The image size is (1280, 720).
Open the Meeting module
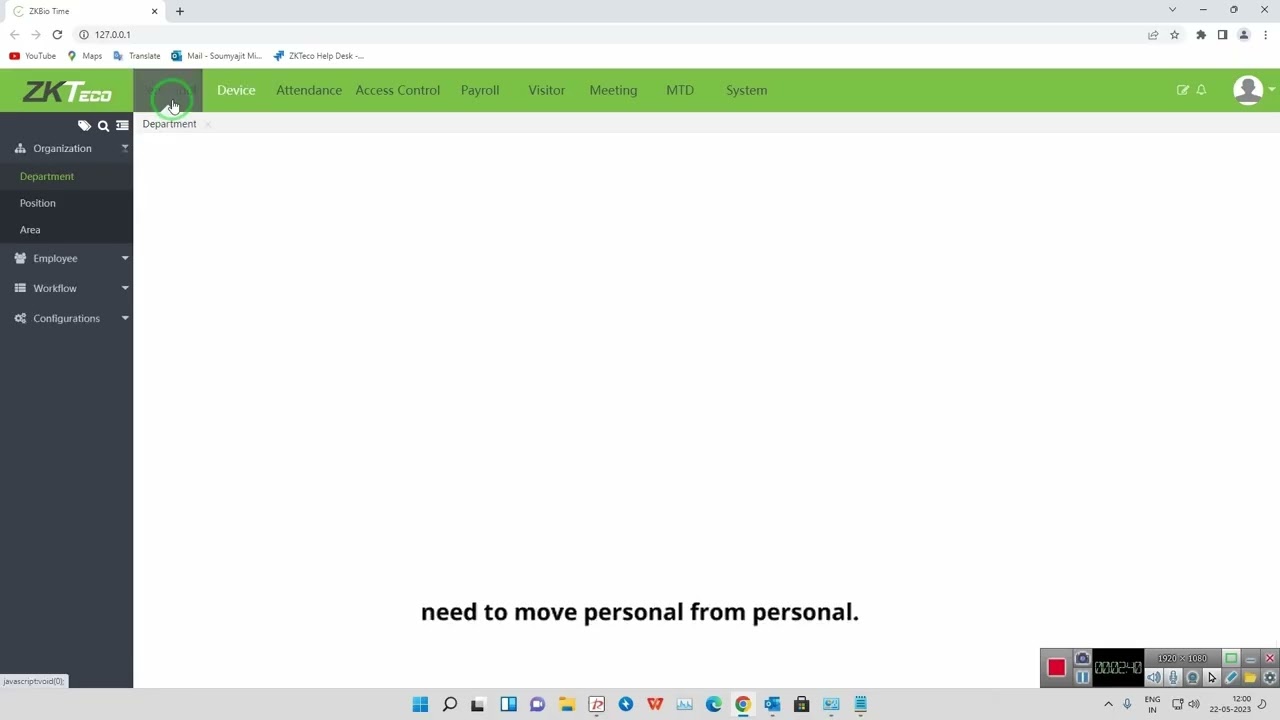[613, 90]
